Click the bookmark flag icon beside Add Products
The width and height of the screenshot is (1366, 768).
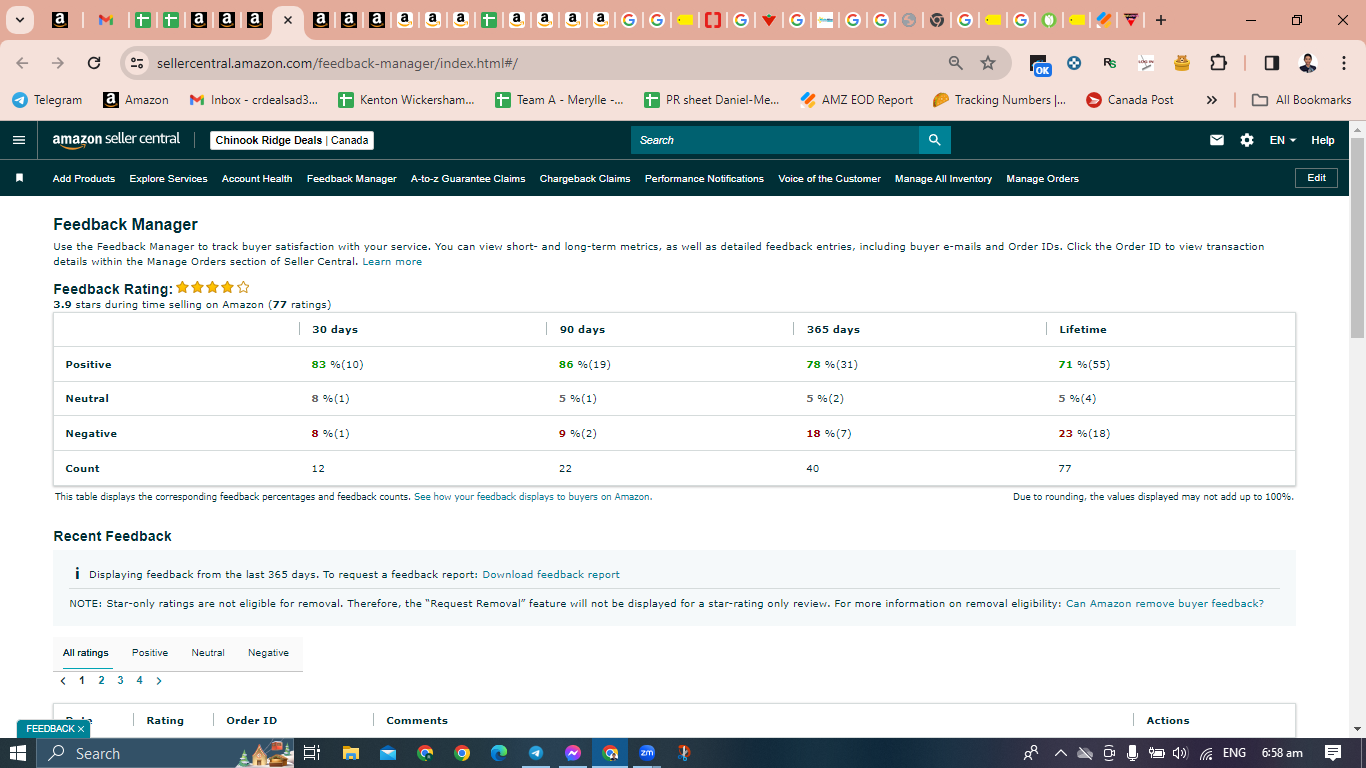click(x=19, y=178)
